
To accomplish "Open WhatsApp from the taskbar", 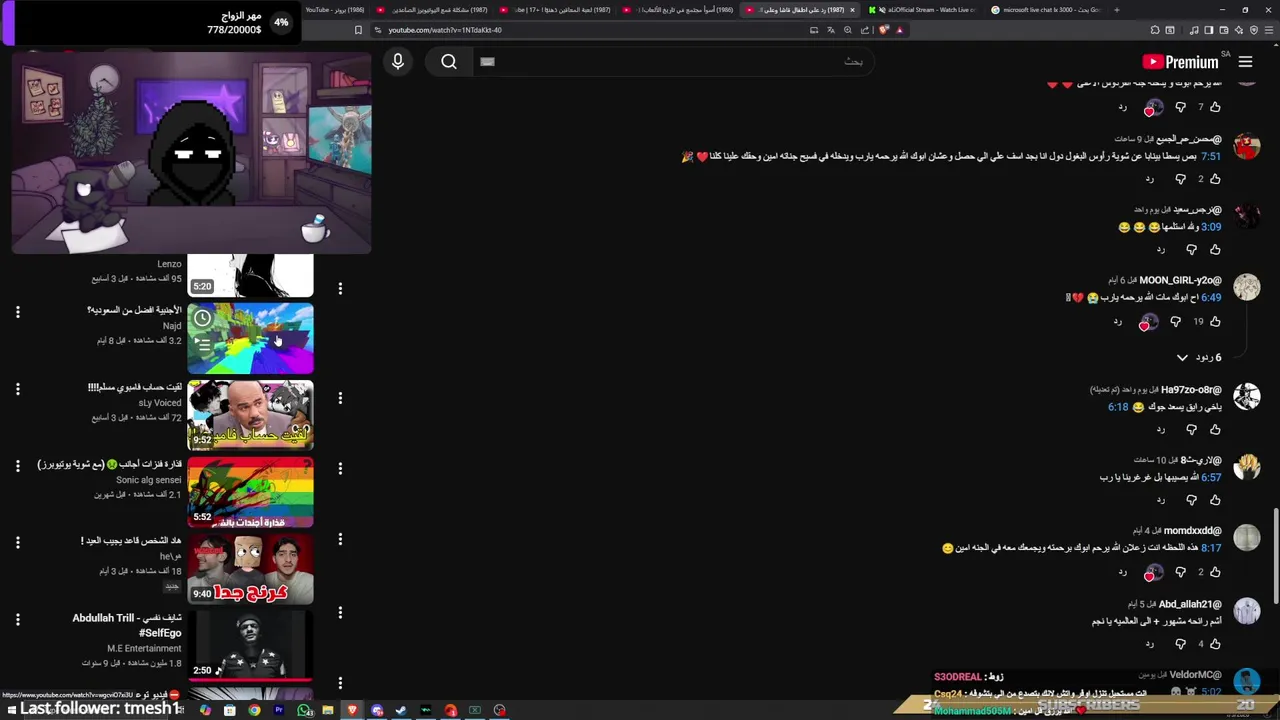I will coord(303,710).
